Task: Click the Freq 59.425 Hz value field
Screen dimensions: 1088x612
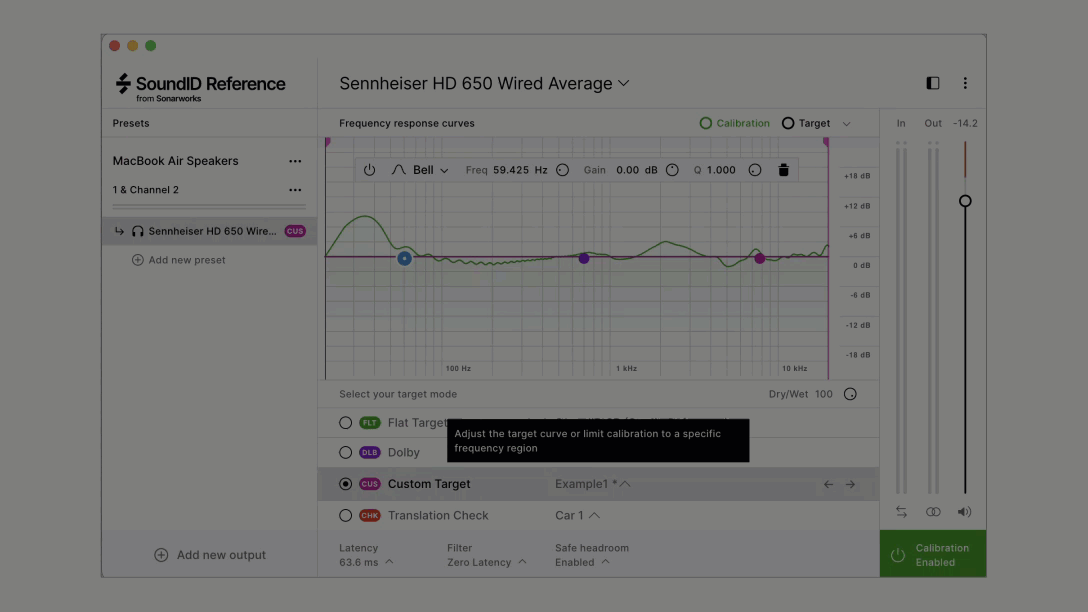Action: 520,170
